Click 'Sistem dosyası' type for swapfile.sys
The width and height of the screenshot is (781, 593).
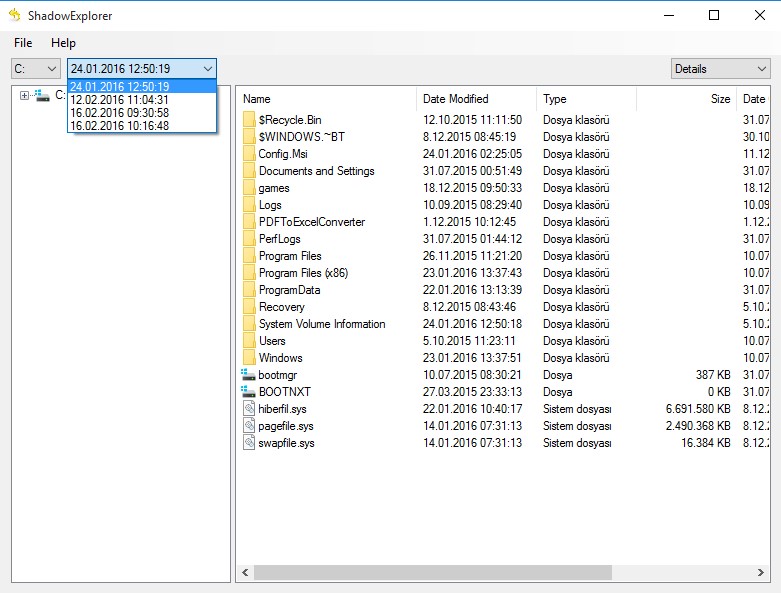(577, 443)
